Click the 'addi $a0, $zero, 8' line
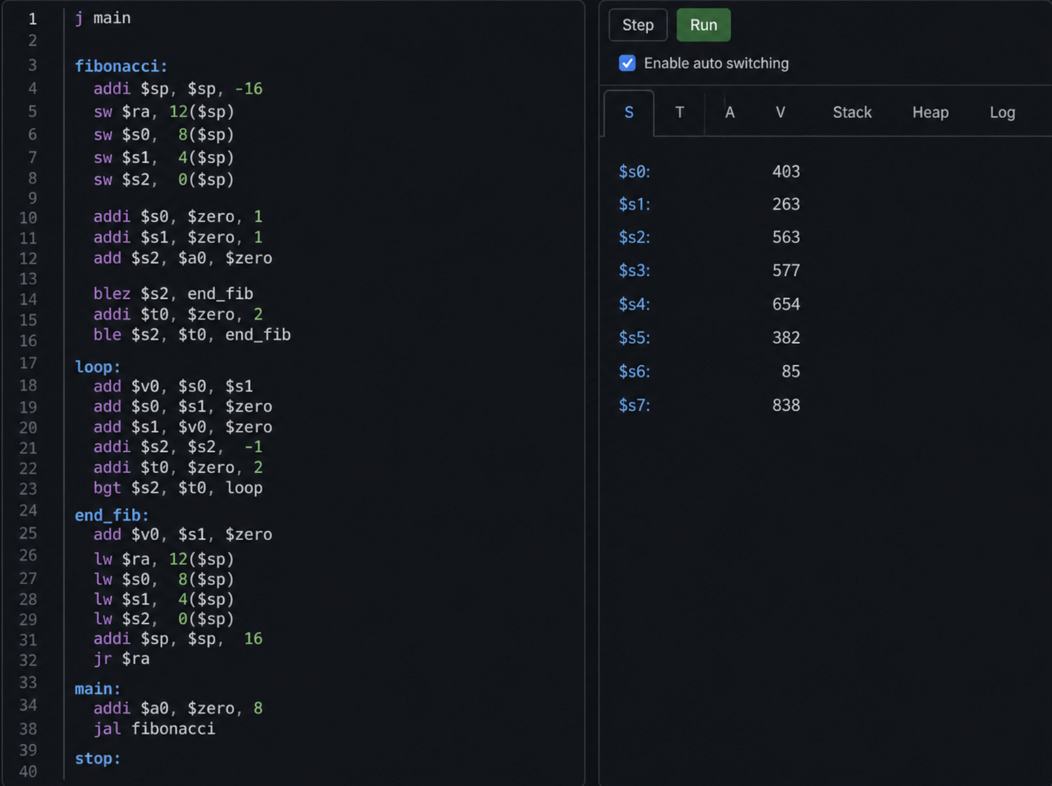 tap(178, 709)
